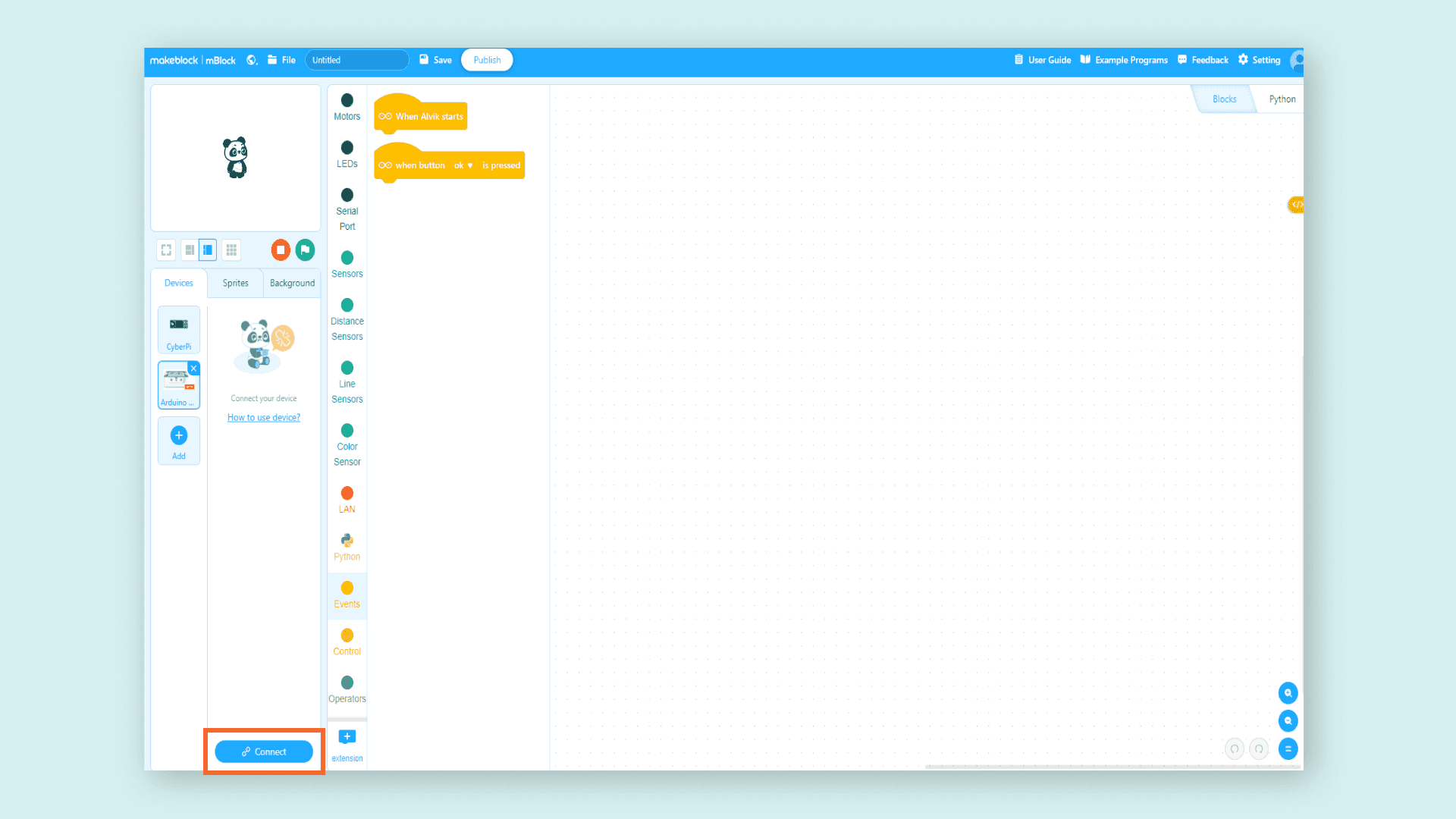Click the Untitled project name field
Viewport: 1456px width, 819px height.
pyautogui.click(x=356, y=60)
